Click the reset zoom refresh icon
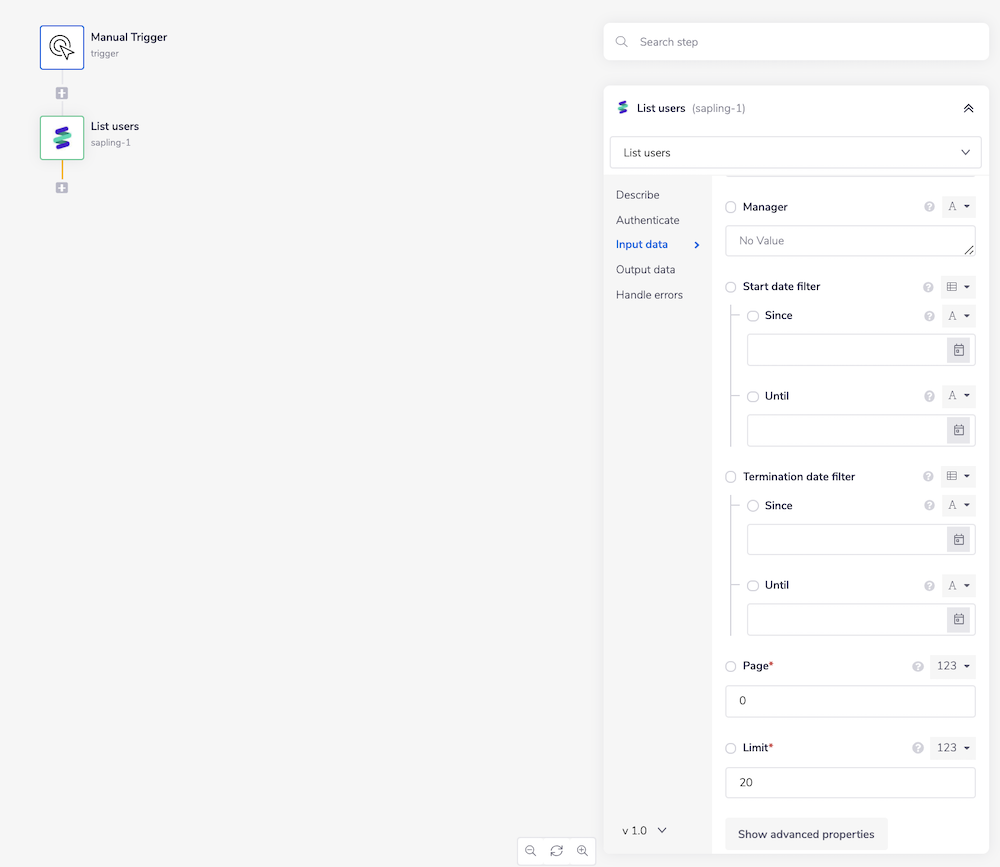The width and height of the screenshot is (1000, 867). coord(556,851)
